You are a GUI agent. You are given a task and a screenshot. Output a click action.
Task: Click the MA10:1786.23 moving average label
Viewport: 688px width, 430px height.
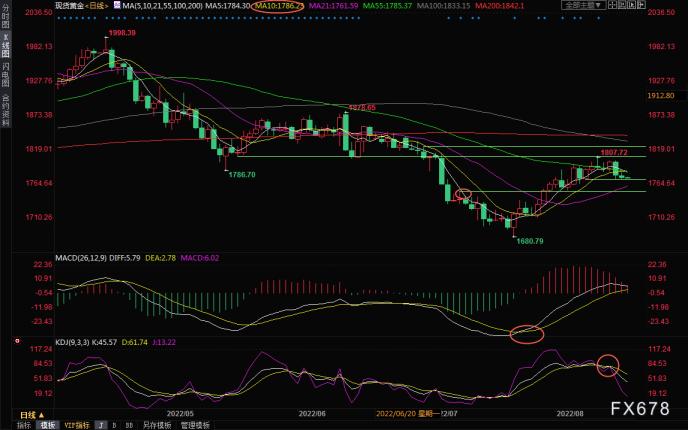pos(282,6)
